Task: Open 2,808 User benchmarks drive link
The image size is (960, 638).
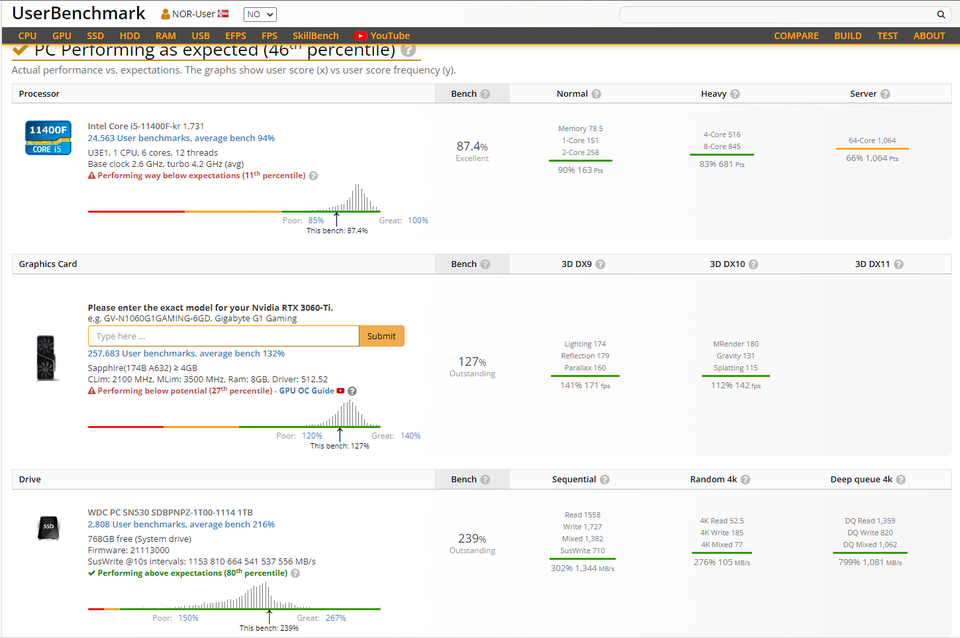Action: [x=181, y=524]
